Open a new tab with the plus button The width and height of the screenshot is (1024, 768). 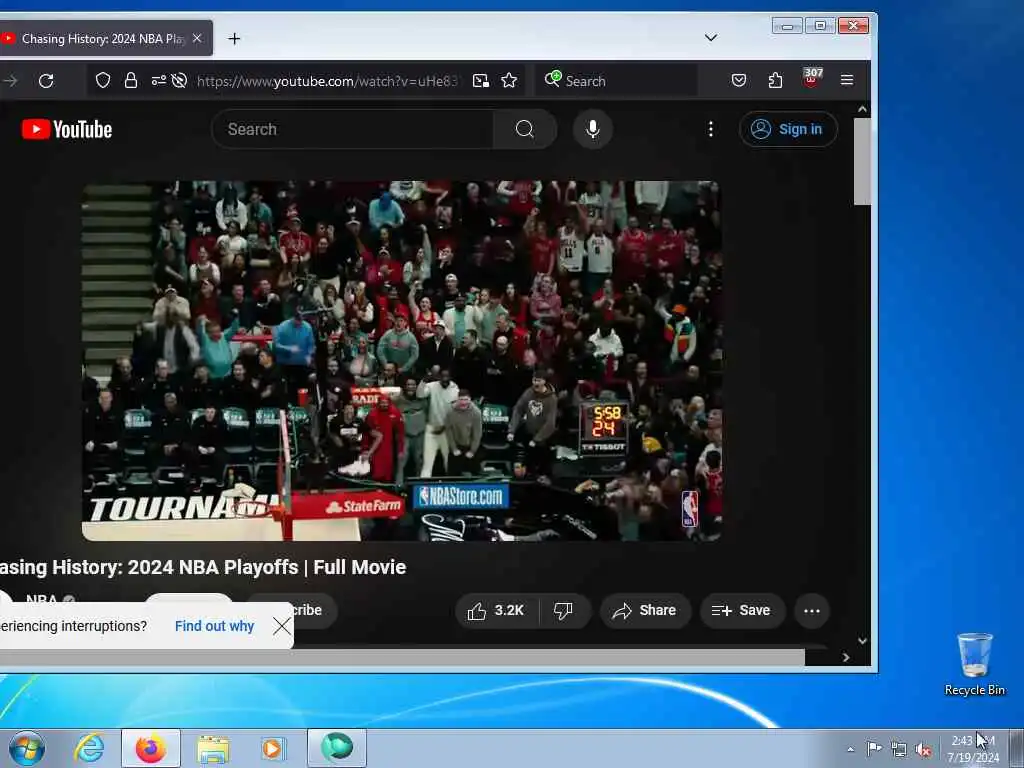point(234,39)
